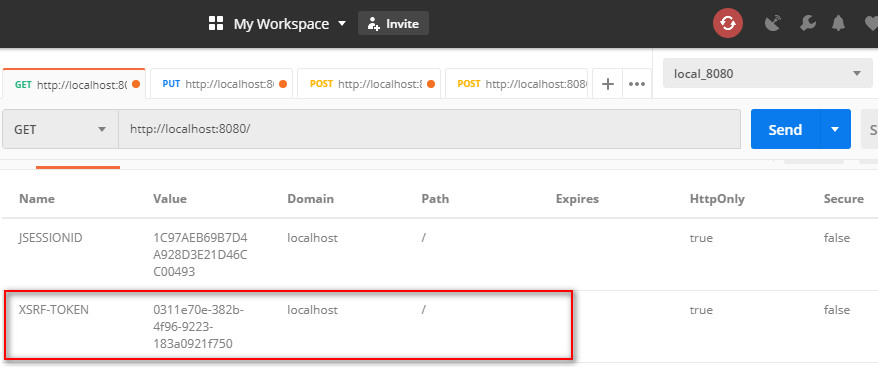Click the HttpOnly column header
878x367 pixels.
point(717,199)
